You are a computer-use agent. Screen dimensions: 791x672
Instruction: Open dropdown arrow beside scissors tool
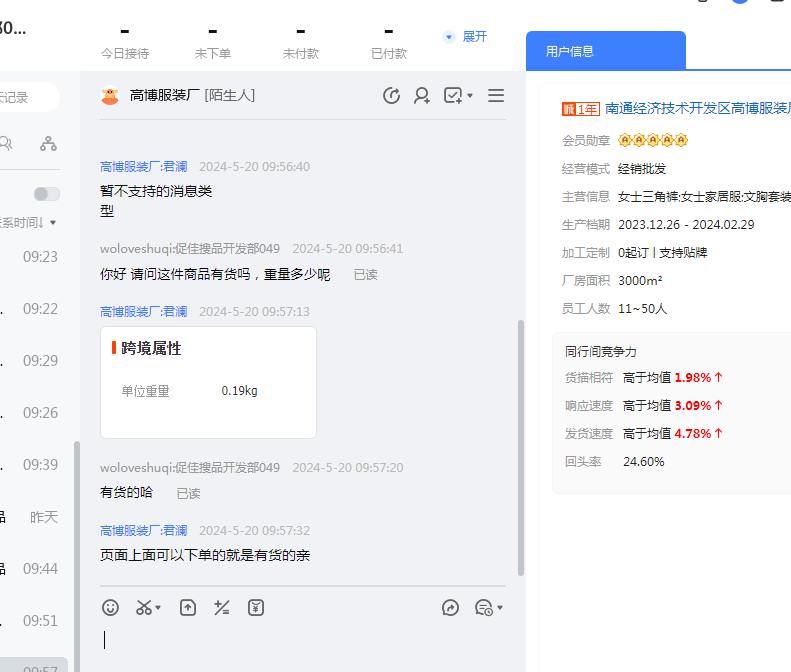point(159,608)
